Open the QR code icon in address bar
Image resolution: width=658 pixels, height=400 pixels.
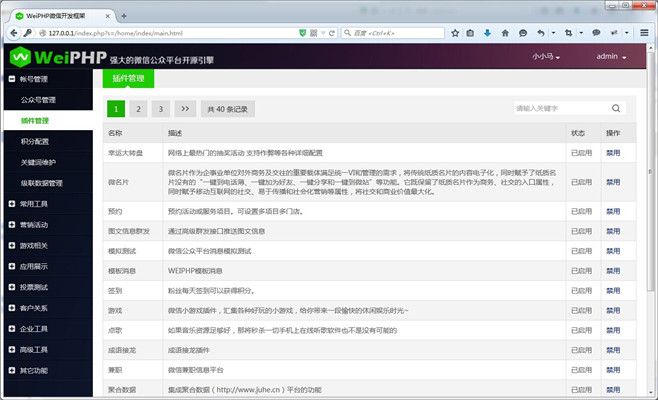pyautogui.click(x=313, y=33)
